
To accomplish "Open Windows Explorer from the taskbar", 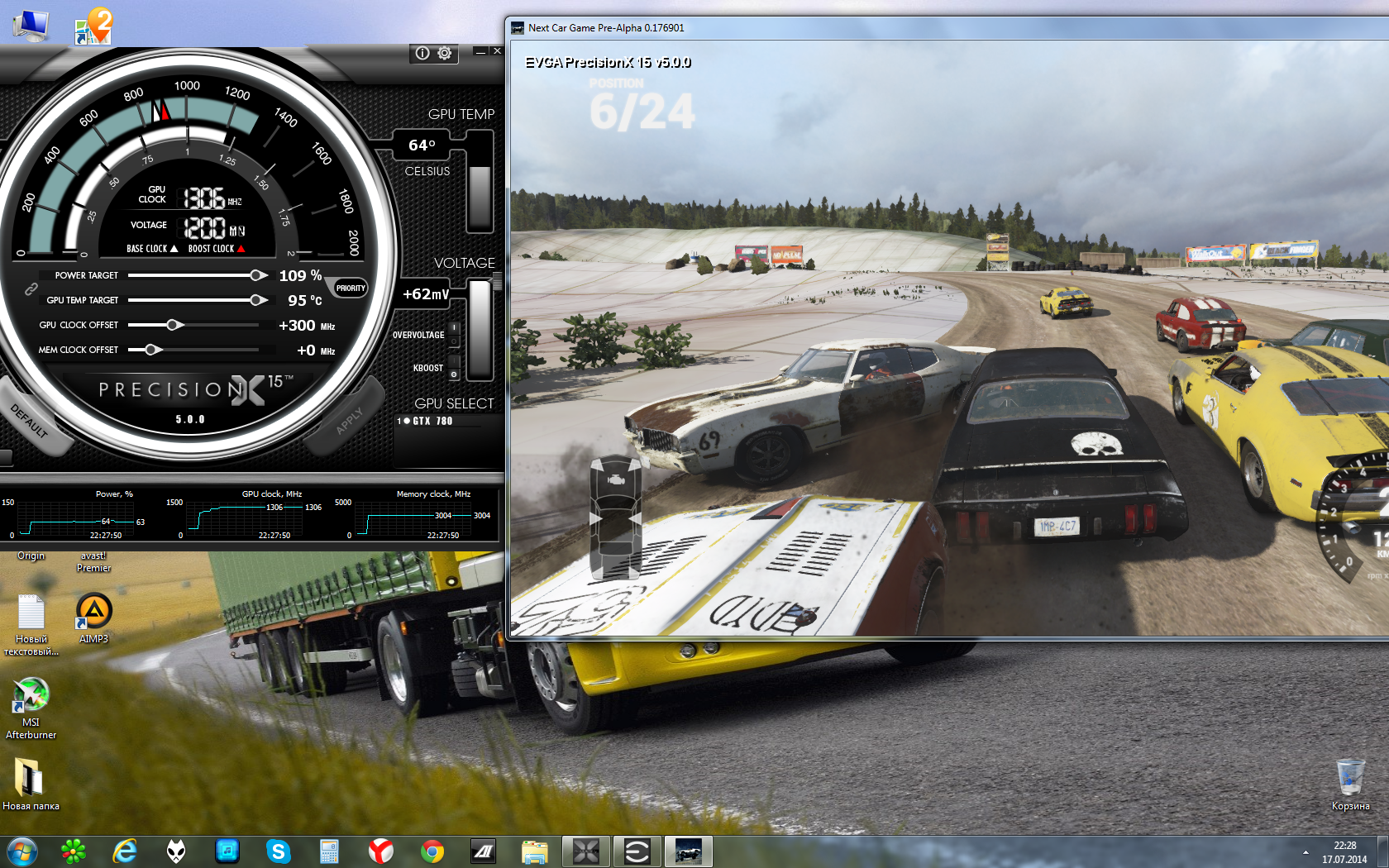I will pyautogui.click(x=535, y=851).
